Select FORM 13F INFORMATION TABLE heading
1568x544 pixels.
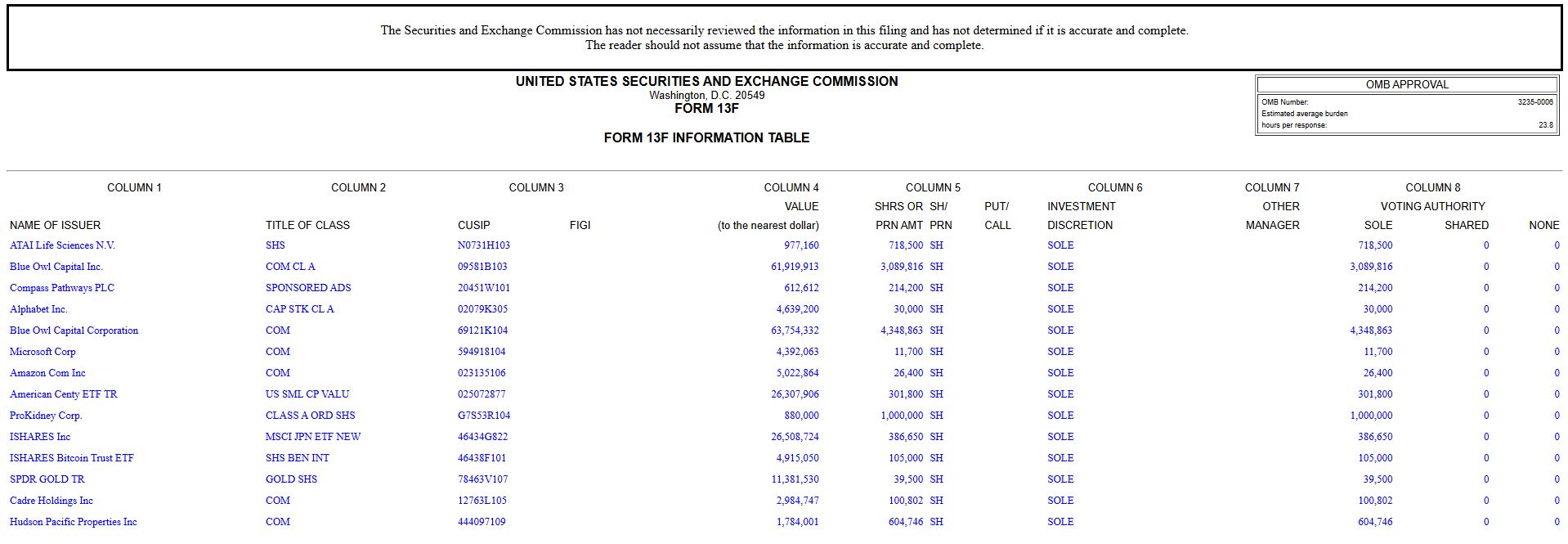click(706, 137)
